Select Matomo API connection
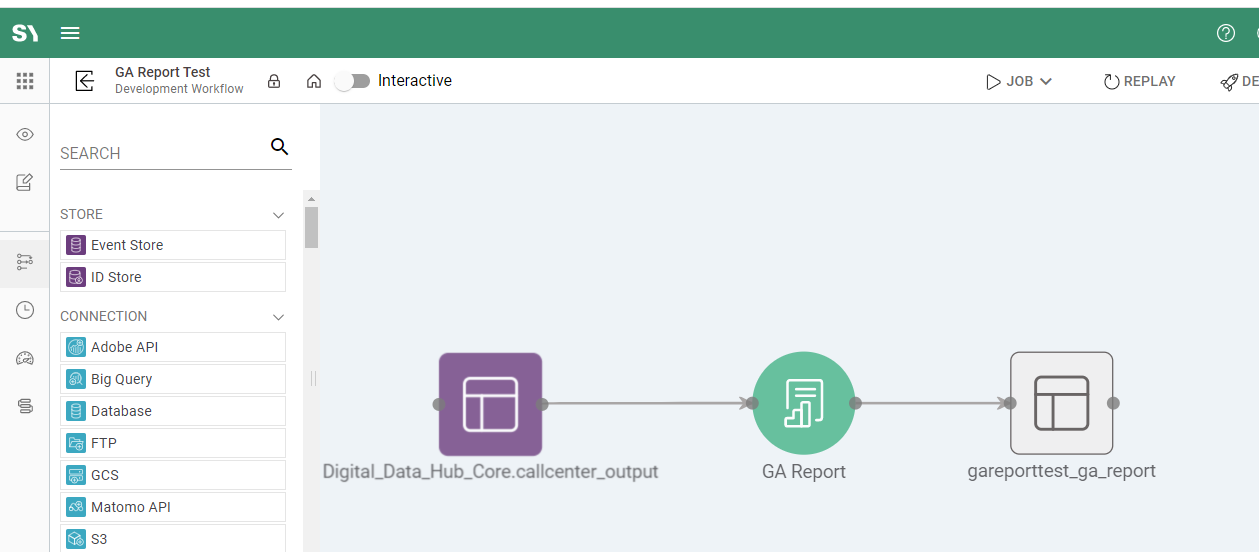The image size is (1259, 552). [173, 507]
